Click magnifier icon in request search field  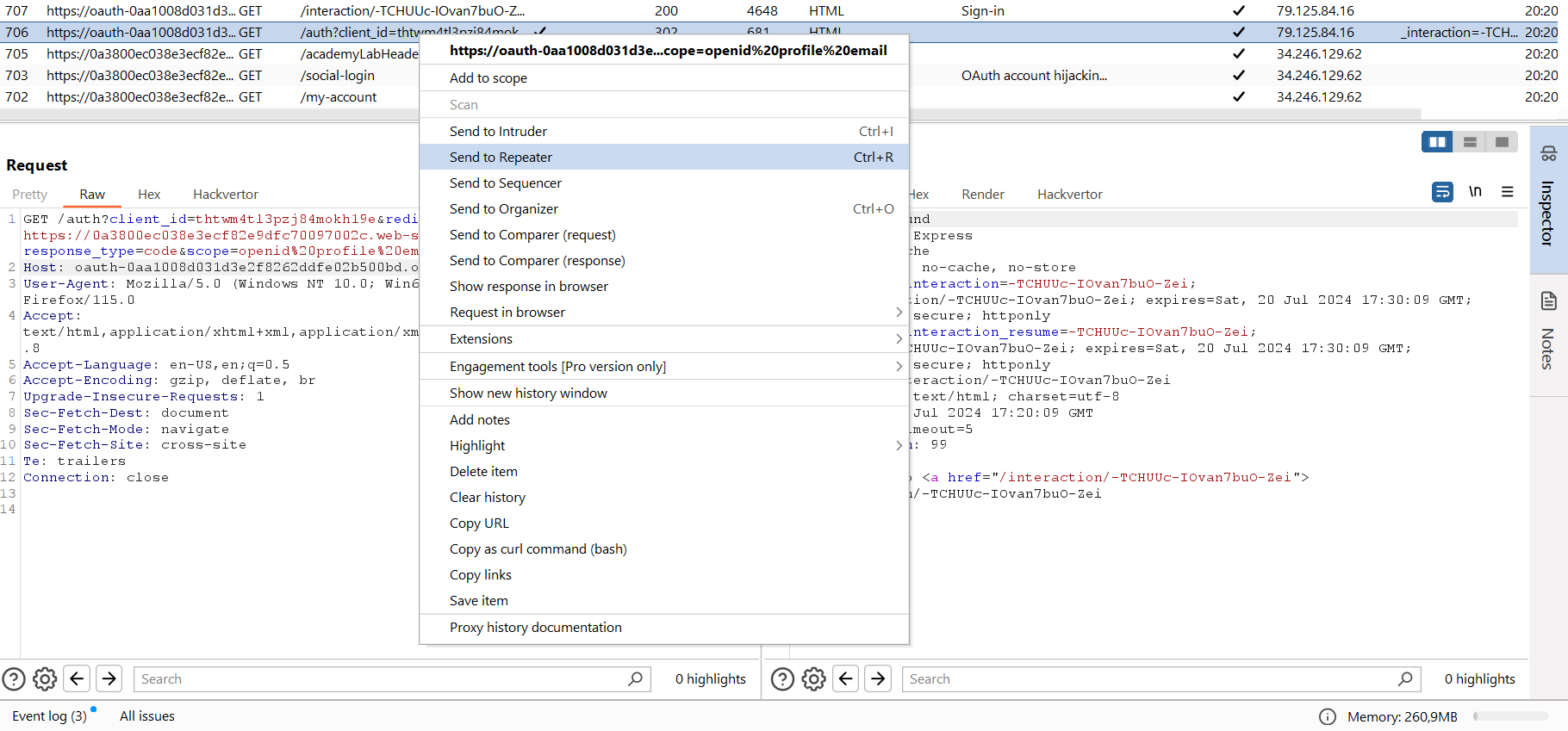coord(636,679)
